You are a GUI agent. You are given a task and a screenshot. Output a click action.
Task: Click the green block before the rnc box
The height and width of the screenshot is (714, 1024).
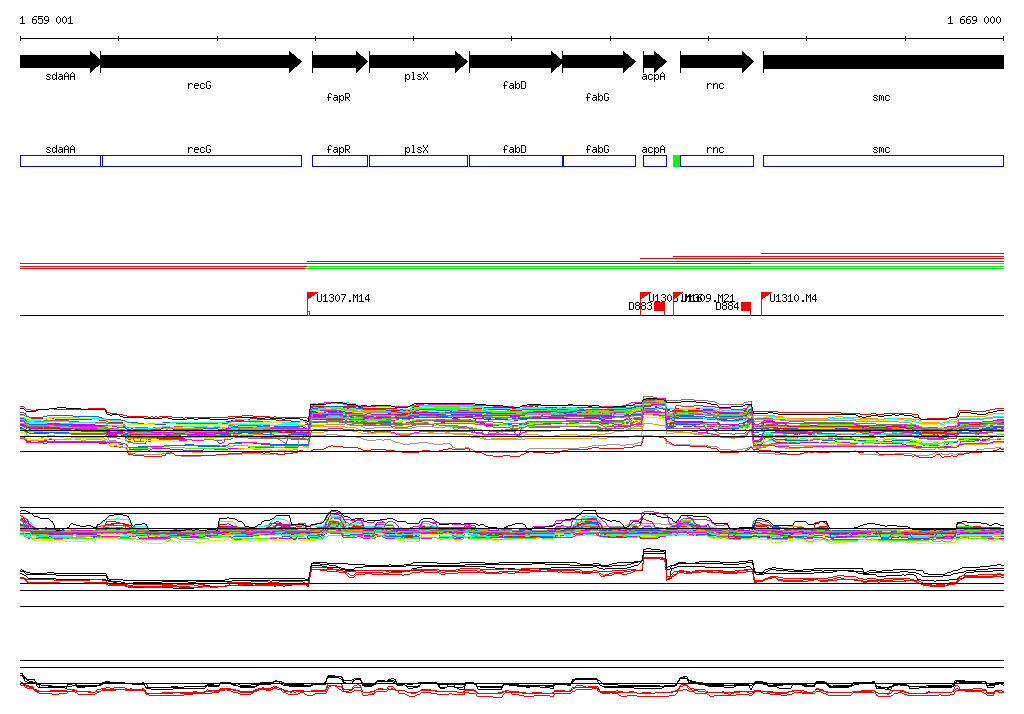coord(677,161)
